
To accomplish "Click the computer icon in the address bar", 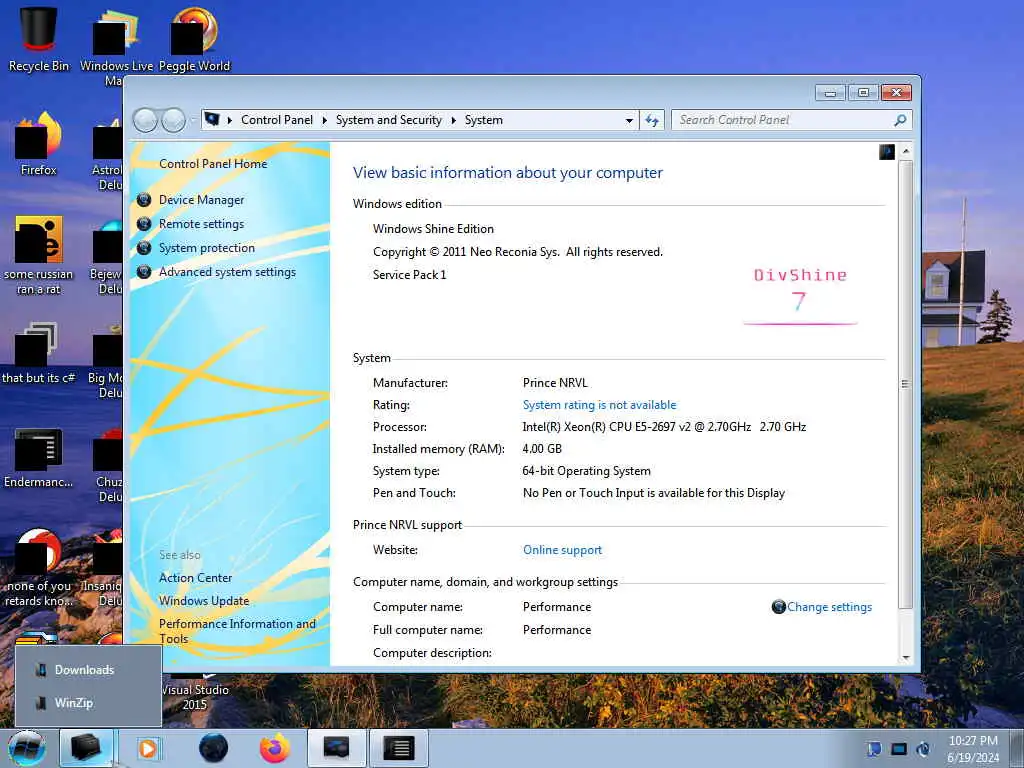I will coord(212,120).
